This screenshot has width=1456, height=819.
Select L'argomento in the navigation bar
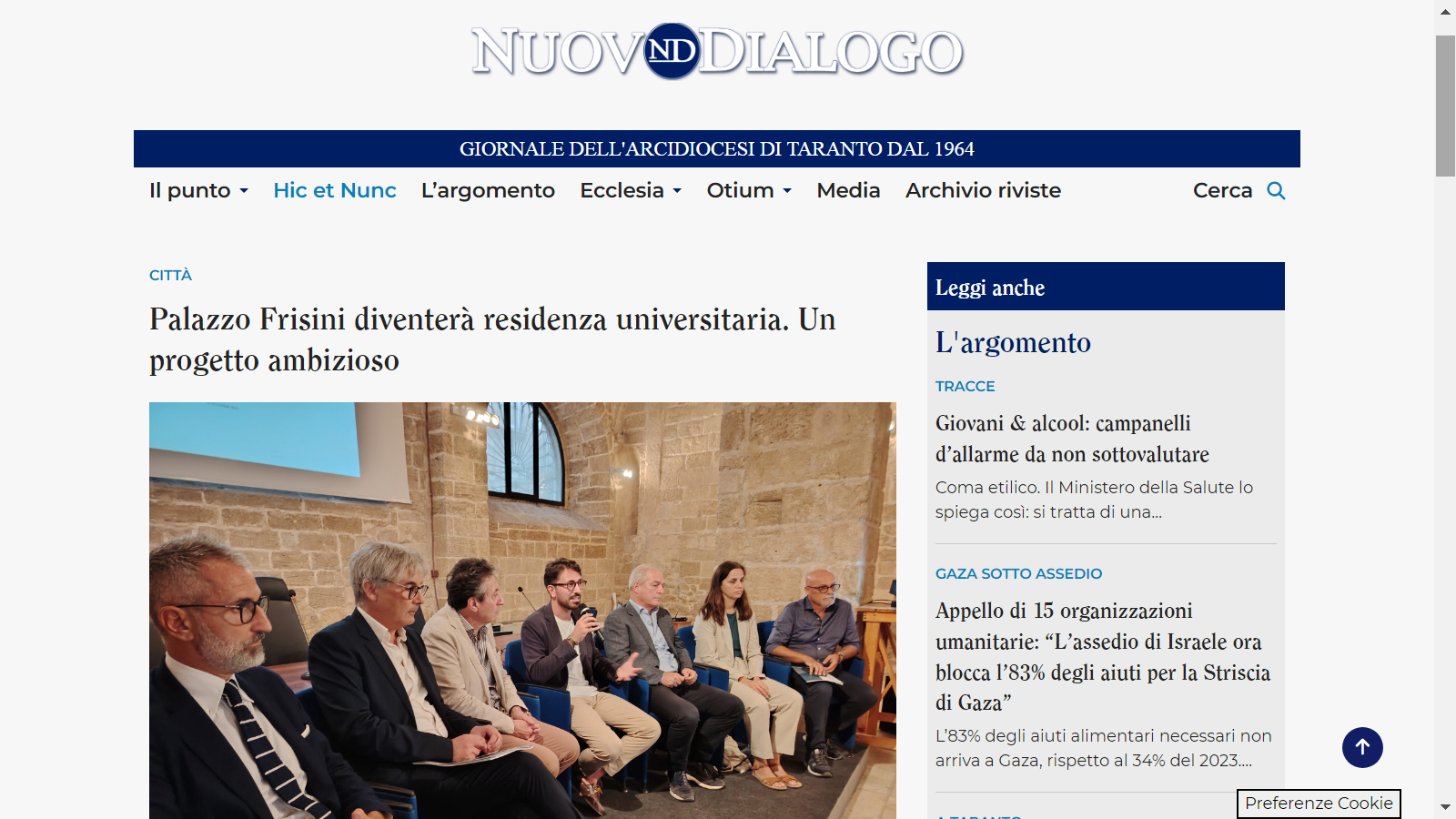488,190
